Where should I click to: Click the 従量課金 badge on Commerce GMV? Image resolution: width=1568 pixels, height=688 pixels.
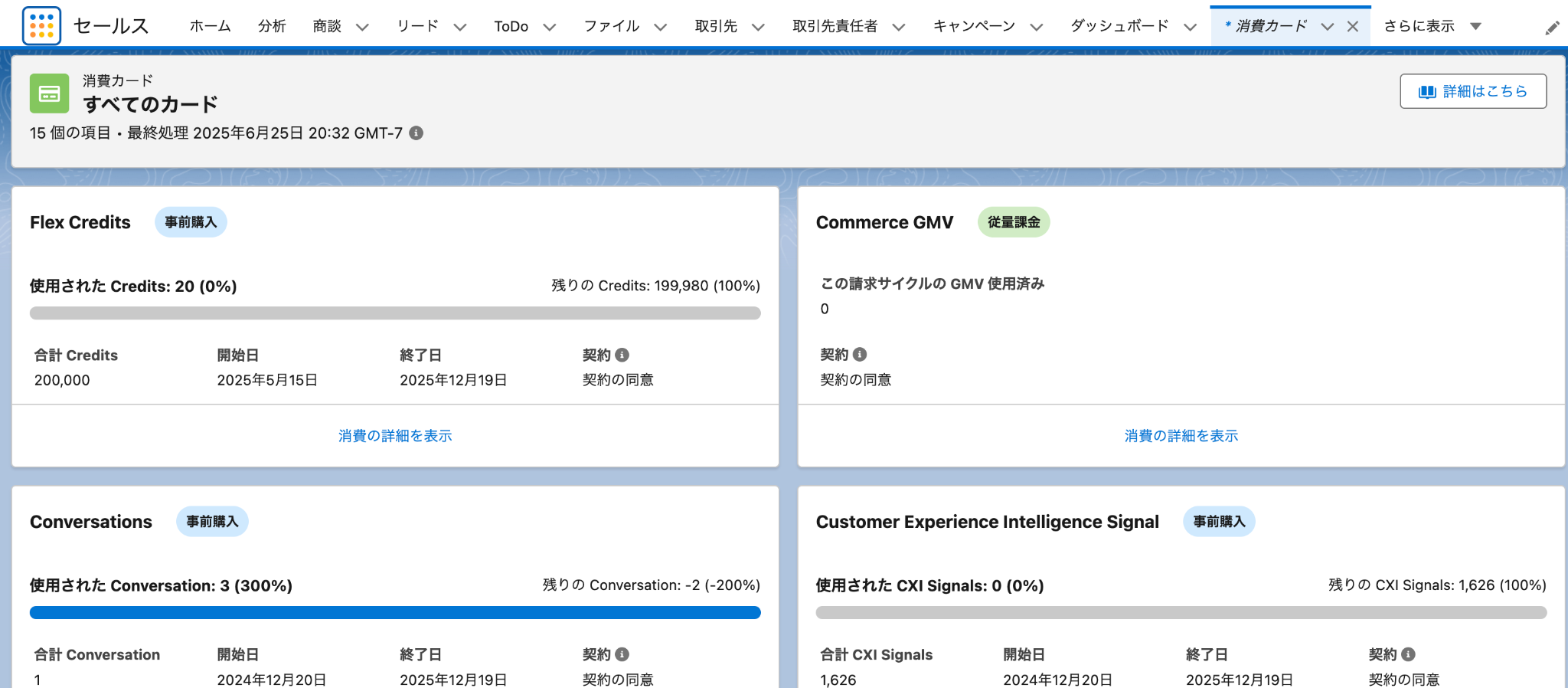[x=1014, y=222]
